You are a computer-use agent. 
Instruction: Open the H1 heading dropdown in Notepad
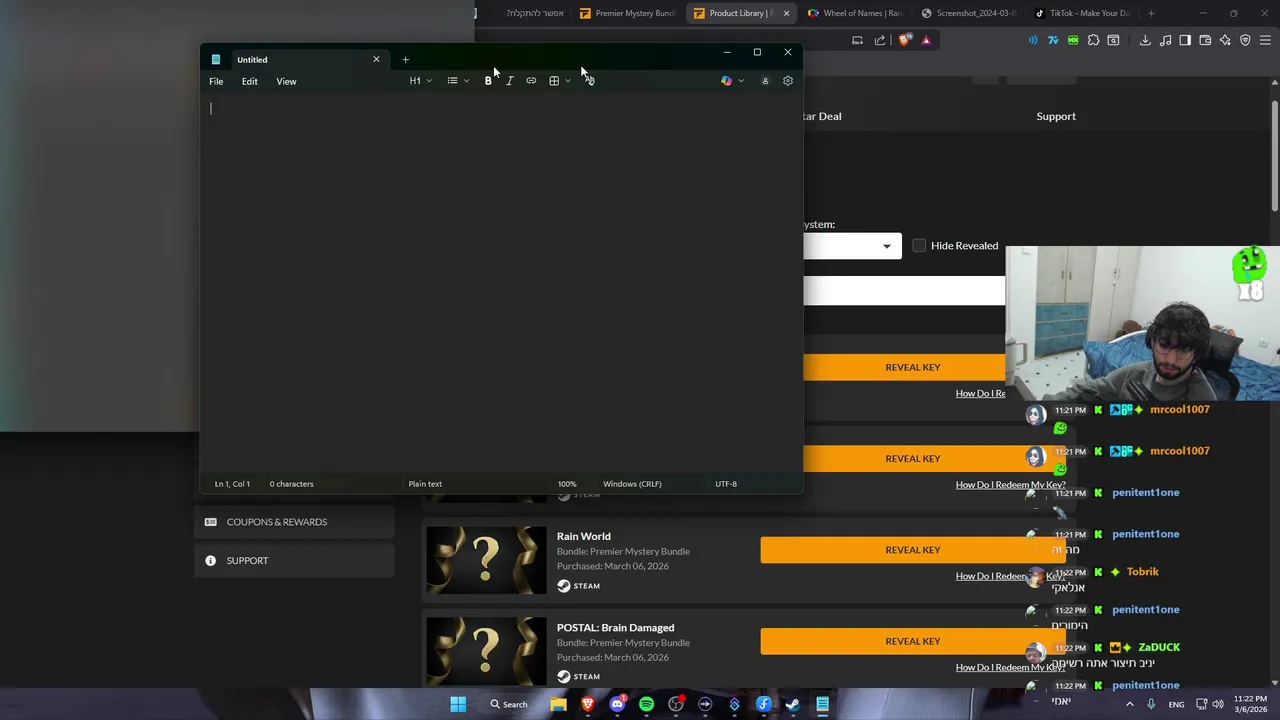point(421,81)
